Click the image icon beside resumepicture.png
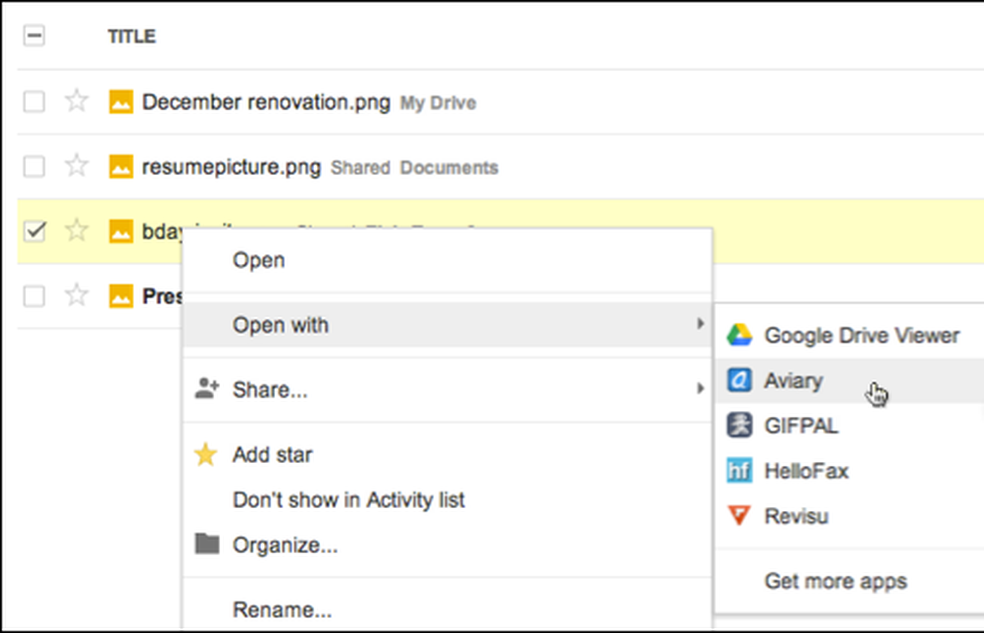 coord(120,166)
